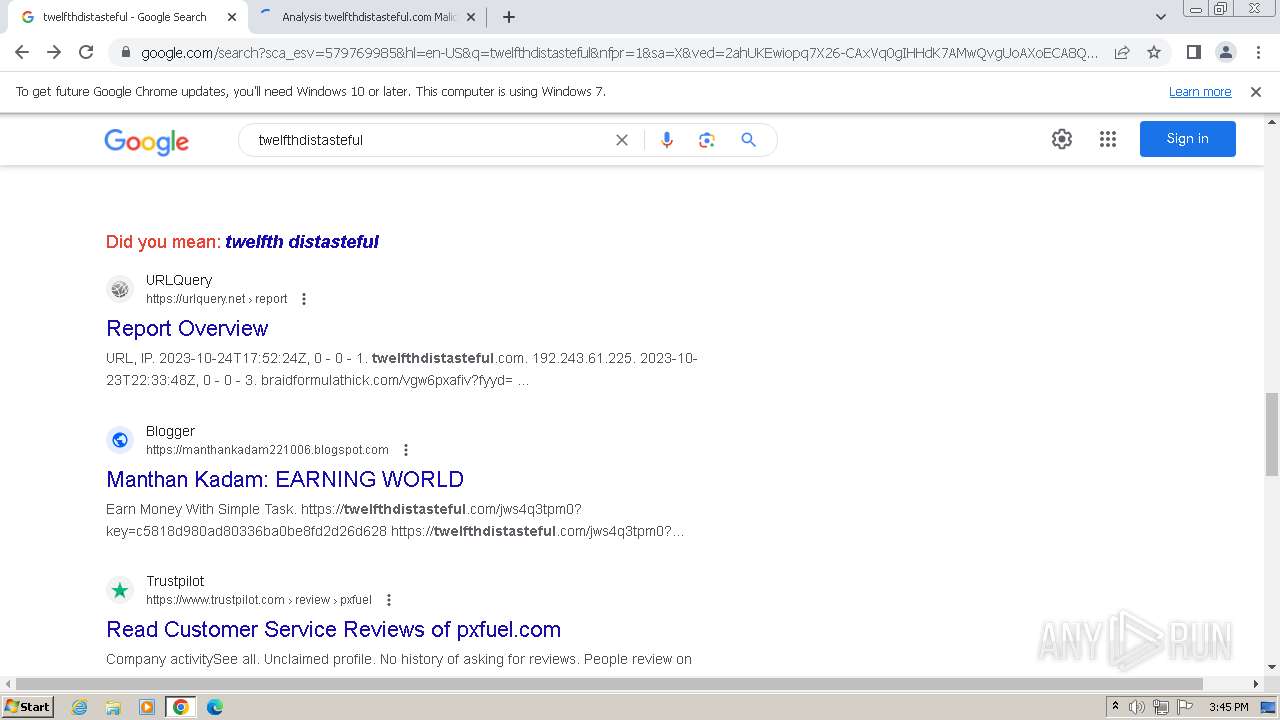Viewport: 1280px width, 720px height.
Task: Open Learn more link about updates
Action: pyautogui.click(x=1200, y=92)
